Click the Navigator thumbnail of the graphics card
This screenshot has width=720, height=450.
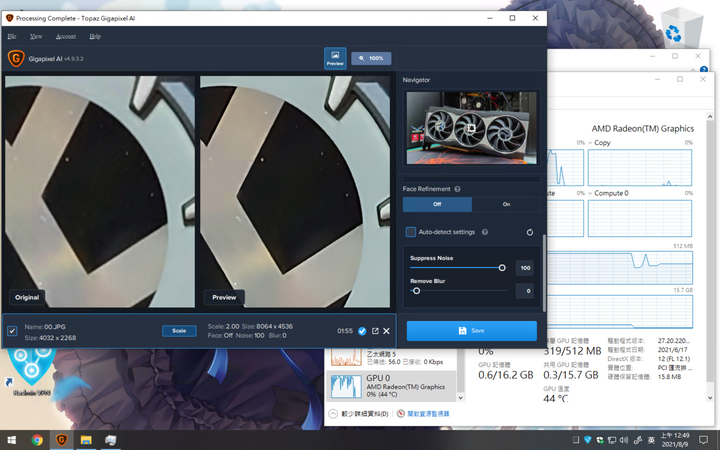[472, 128]
